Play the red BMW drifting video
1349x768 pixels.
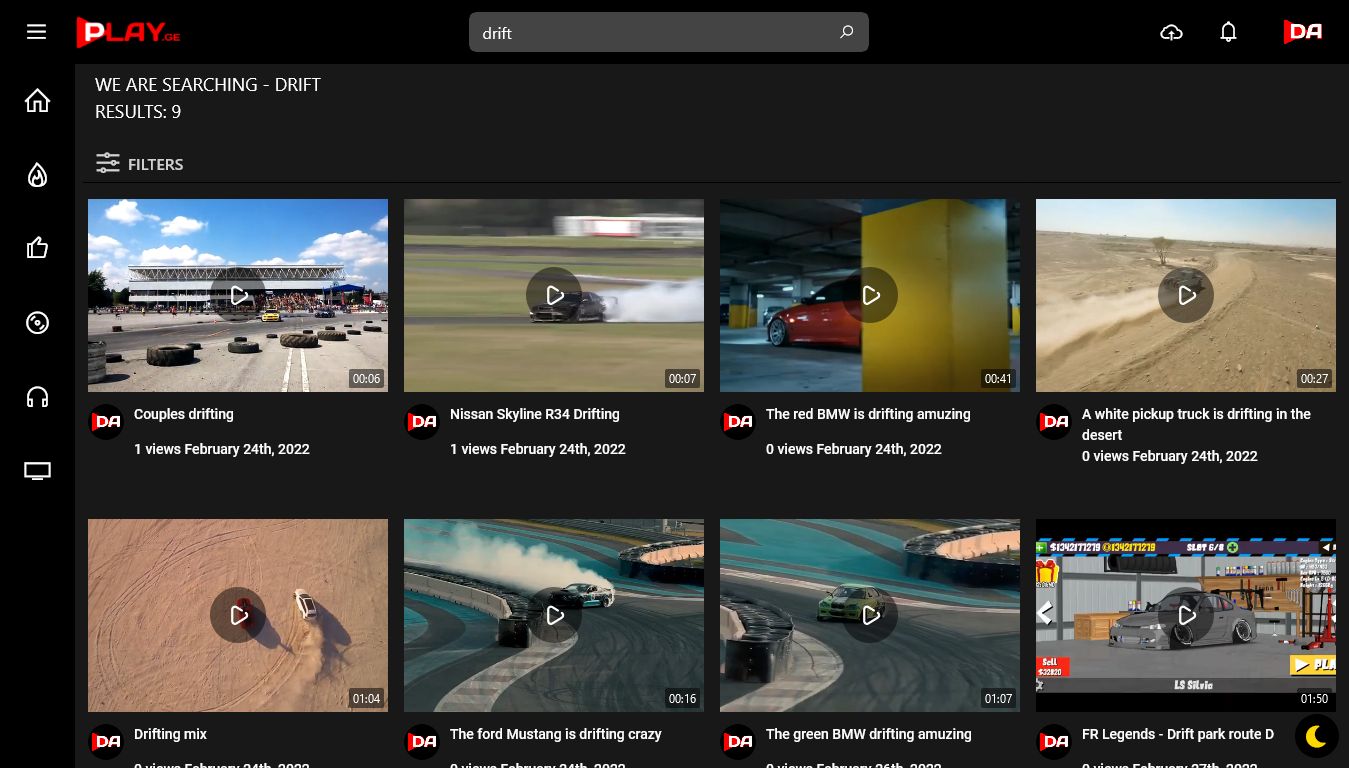[870, 295]
